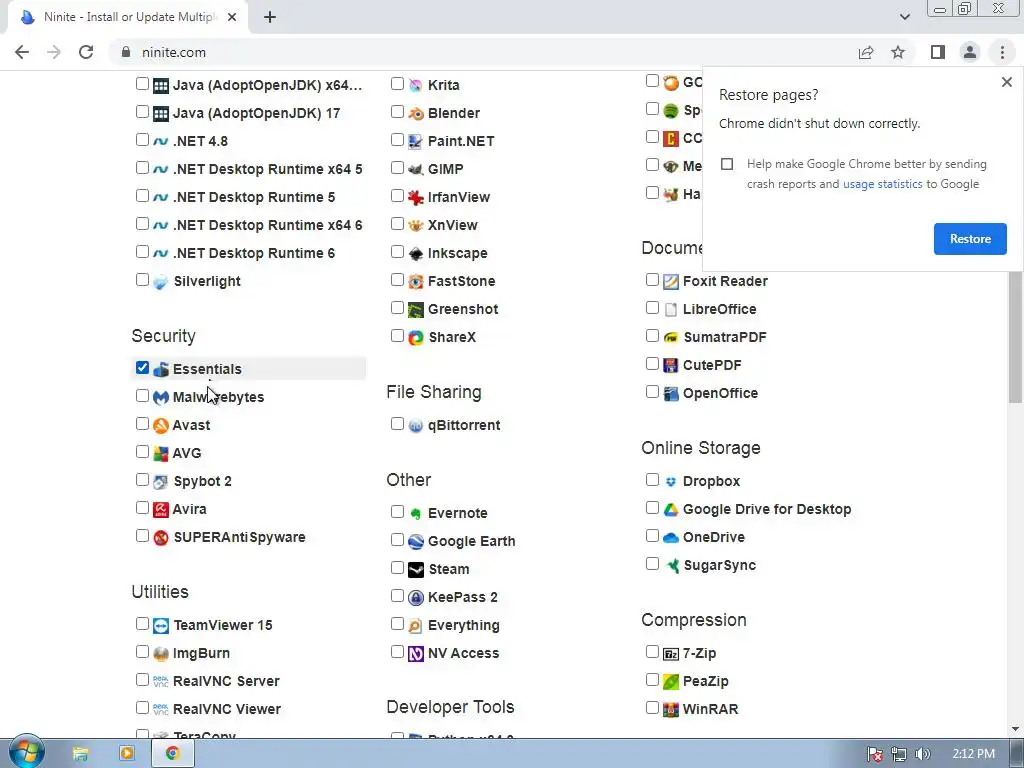The height and width of the screenshot is (768, 1024).
Task: Click the AVG icon
Action: (161, 453)
